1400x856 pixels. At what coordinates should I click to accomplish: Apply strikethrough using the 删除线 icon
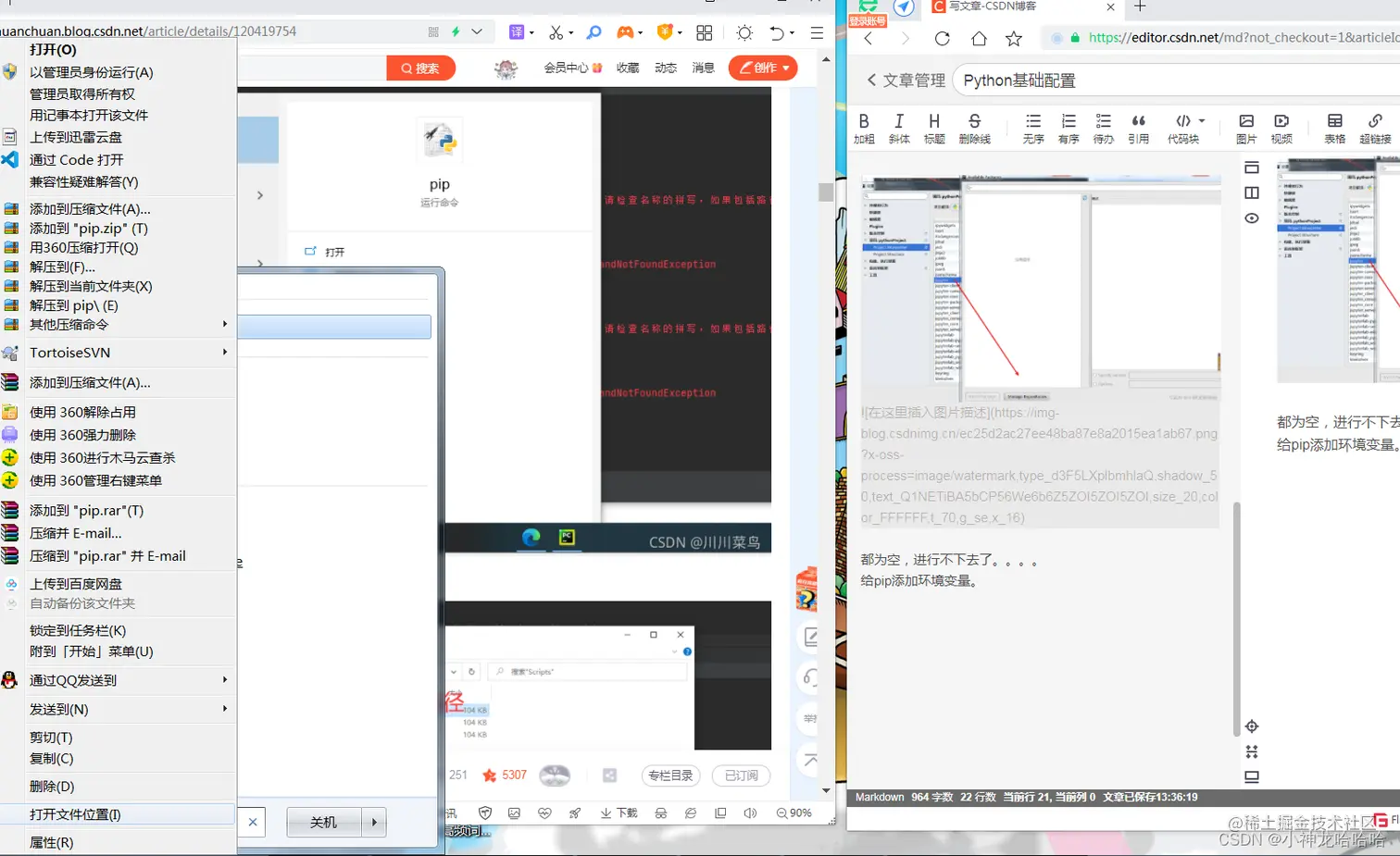975,125
